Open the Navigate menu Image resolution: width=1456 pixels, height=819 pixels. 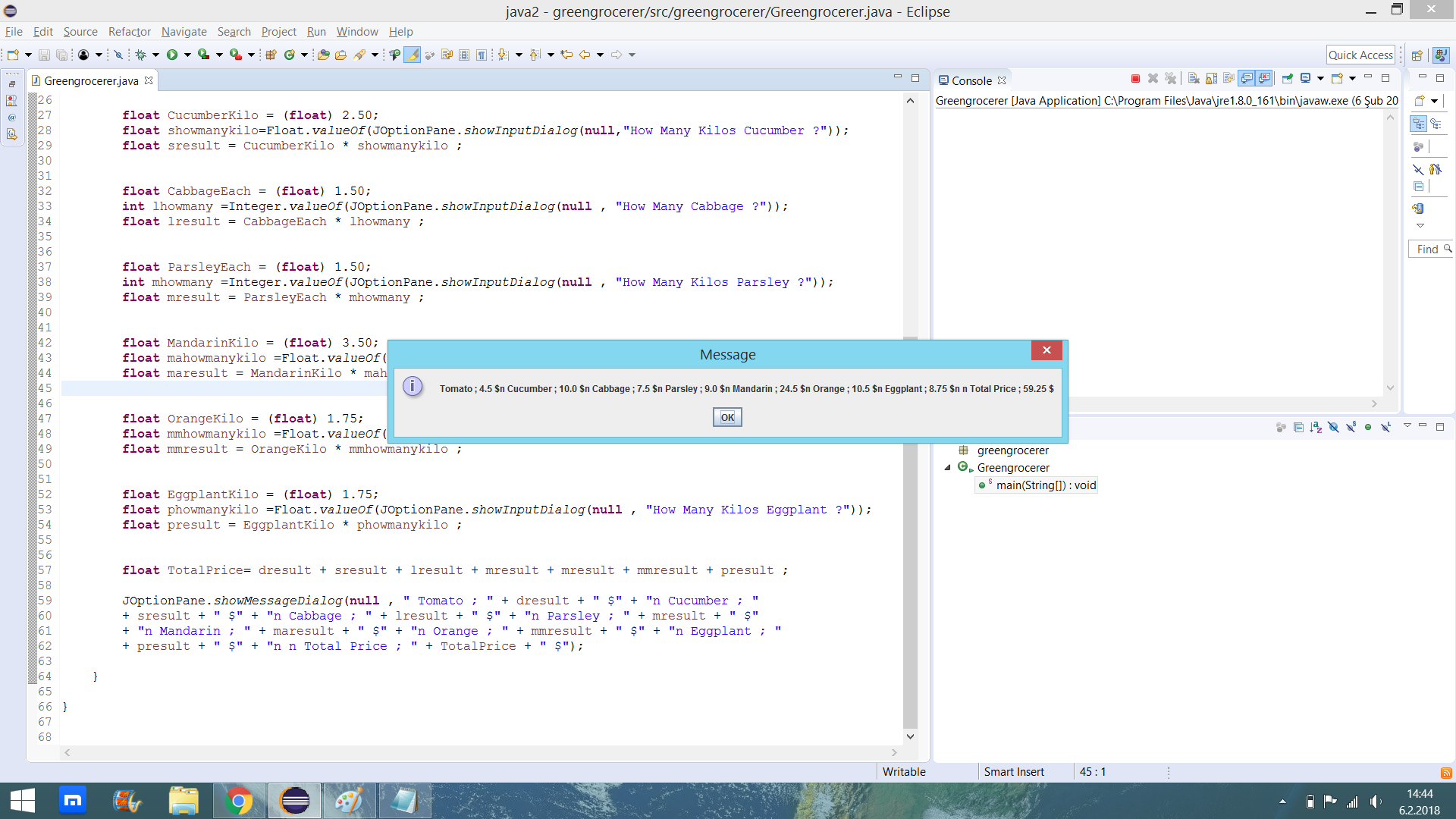click(x=184, y=32)
